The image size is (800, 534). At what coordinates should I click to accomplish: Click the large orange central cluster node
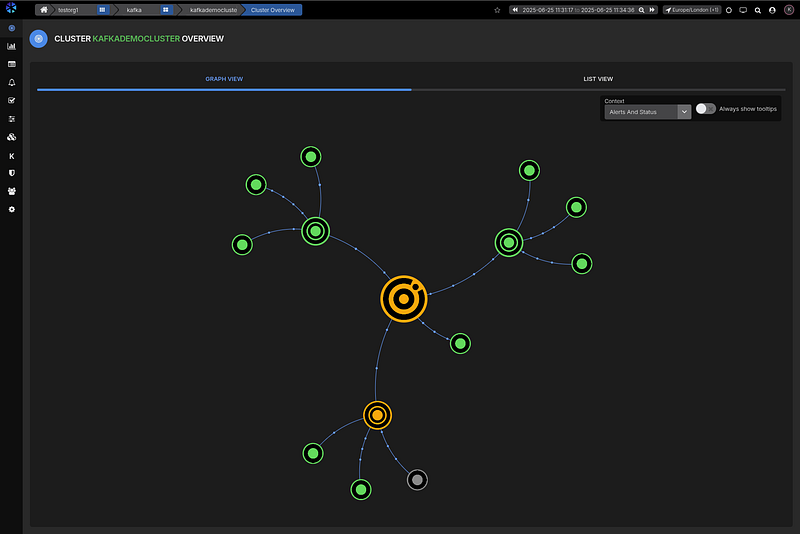point(404,299)
